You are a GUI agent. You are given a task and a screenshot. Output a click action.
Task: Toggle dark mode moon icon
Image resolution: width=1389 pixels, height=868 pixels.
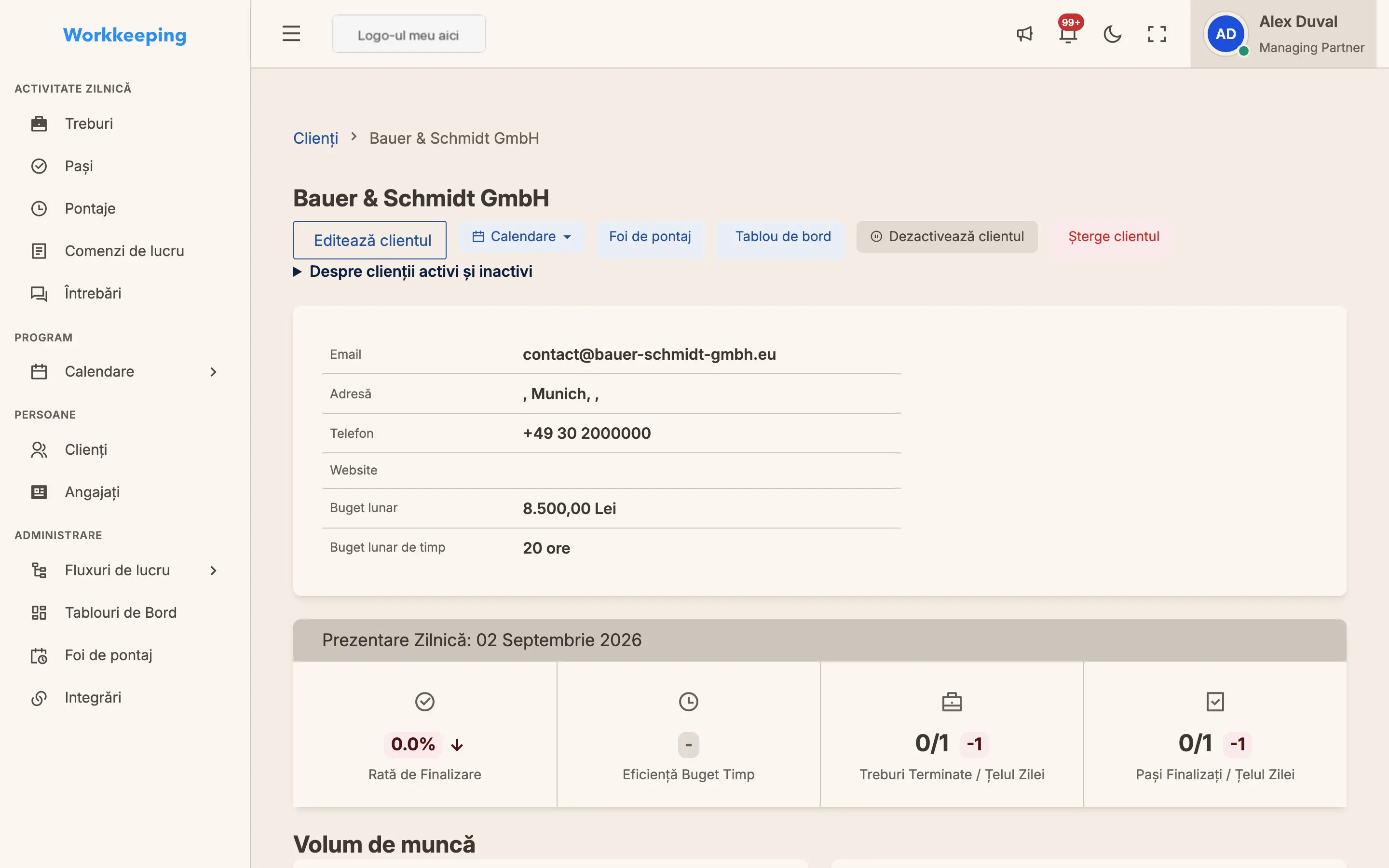(1112, 34)
